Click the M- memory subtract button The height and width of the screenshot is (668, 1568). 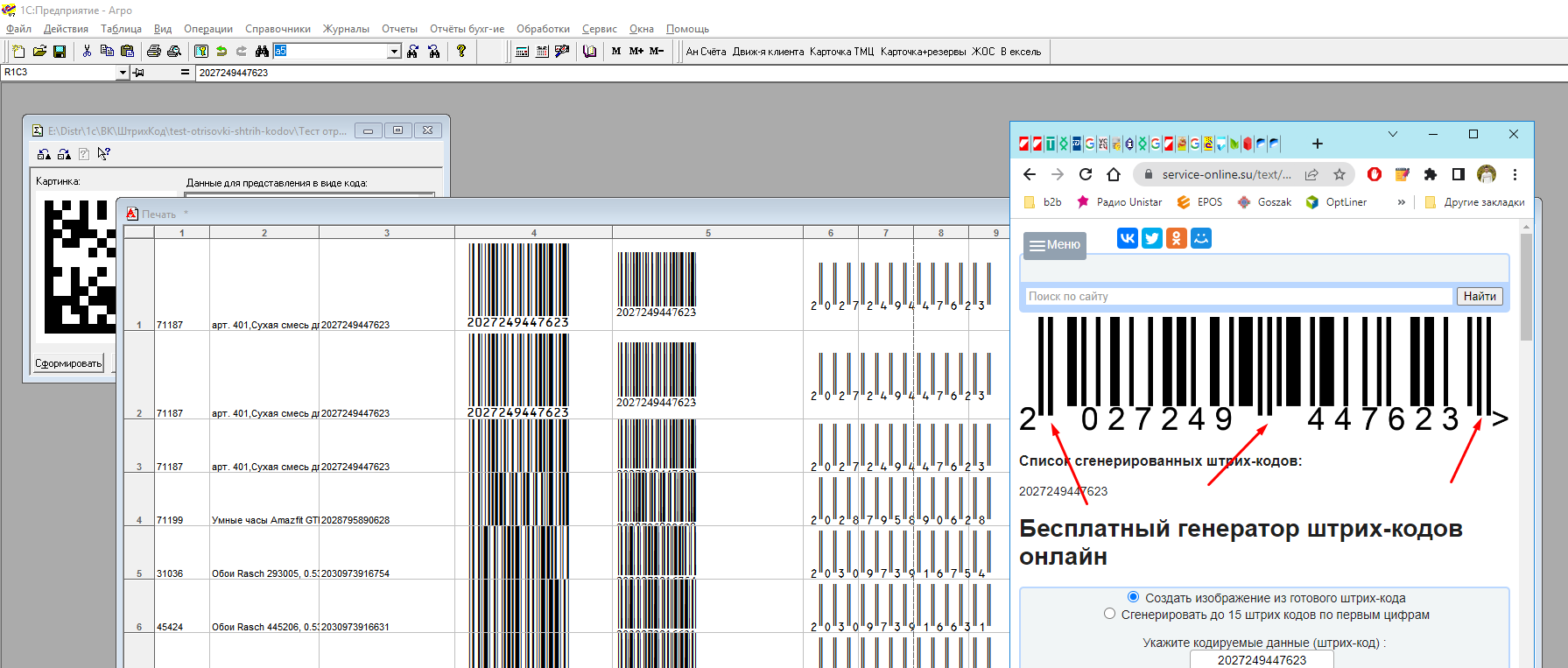pyautogui.click(x=657, y=52)
